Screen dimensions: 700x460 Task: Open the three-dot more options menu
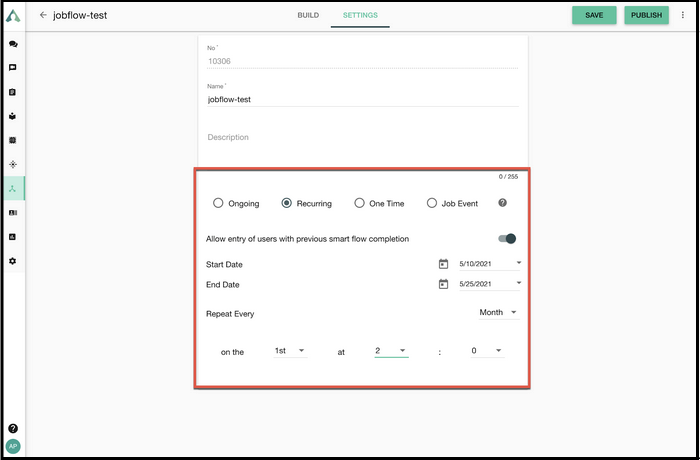pos(683,15)
